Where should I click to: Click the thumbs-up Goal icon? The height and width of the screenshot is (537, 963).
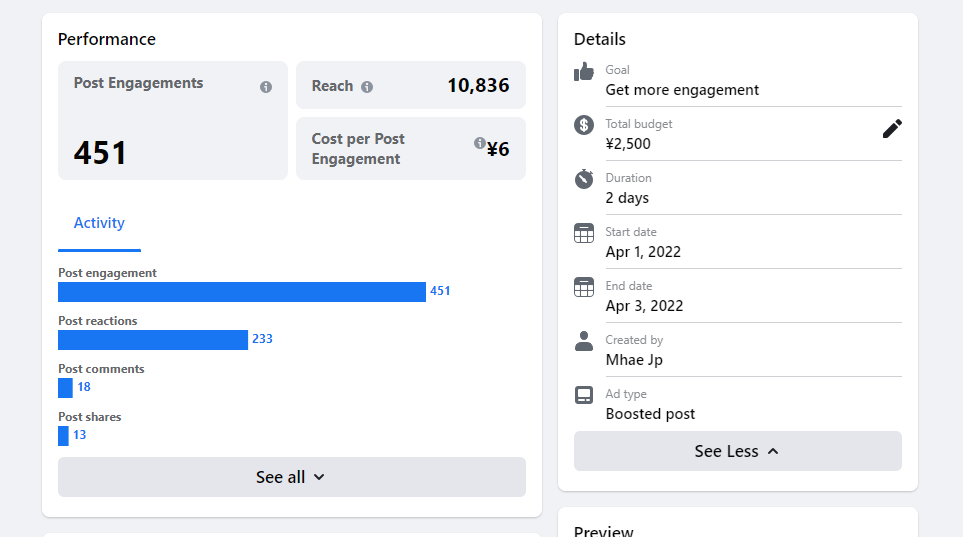(x=584, y=72)
